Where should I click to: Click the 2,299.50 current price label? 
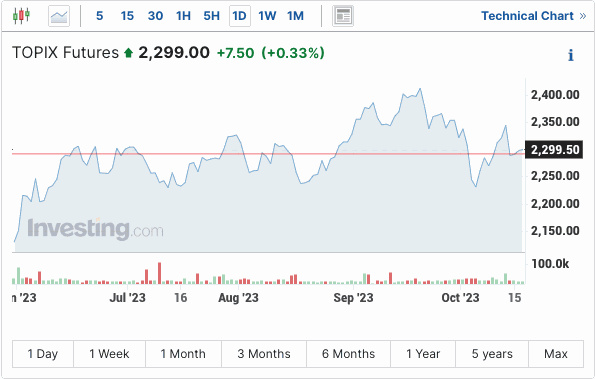coord(554,149)
